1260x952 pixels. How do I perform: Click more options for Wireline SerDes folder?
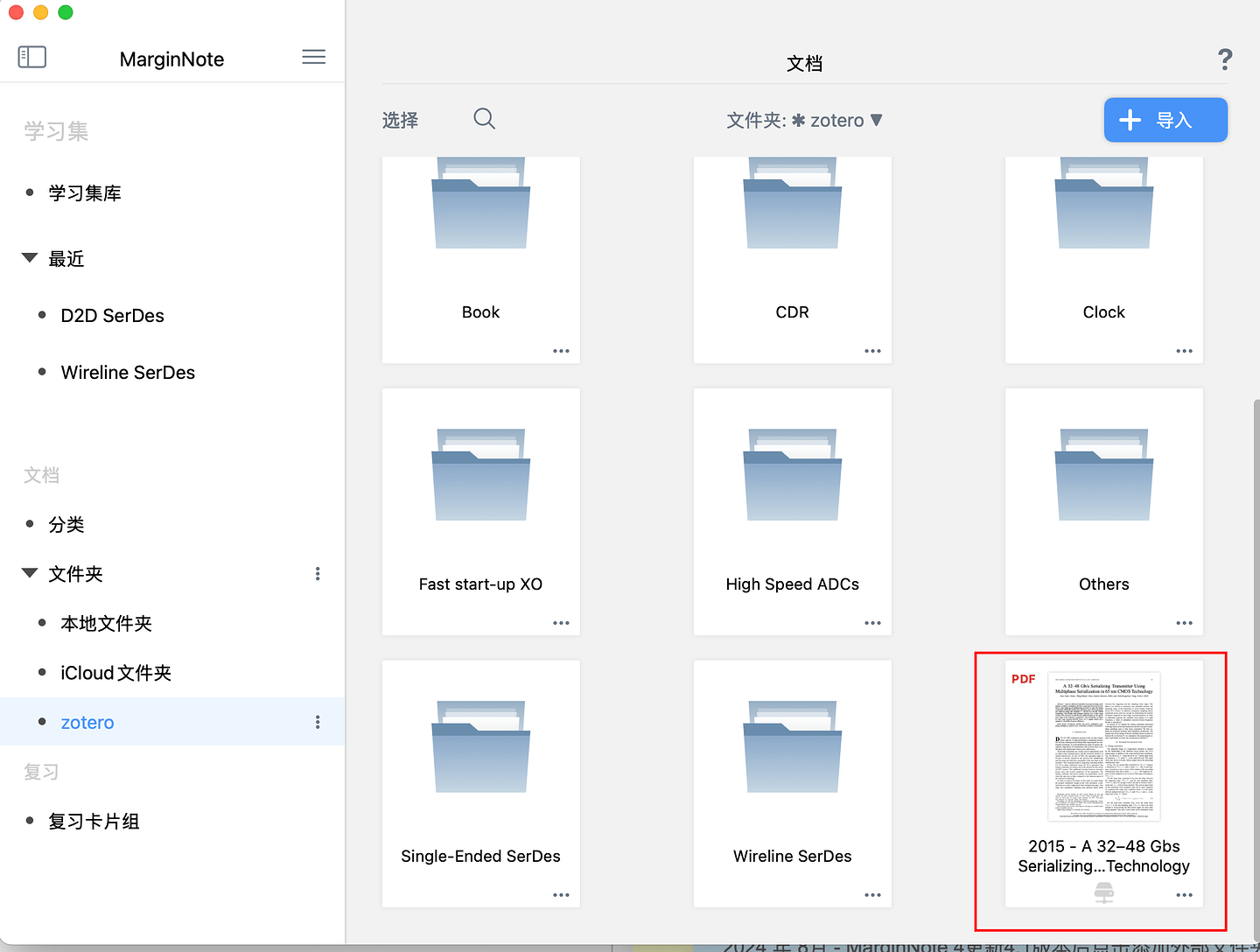pos(872,895)
